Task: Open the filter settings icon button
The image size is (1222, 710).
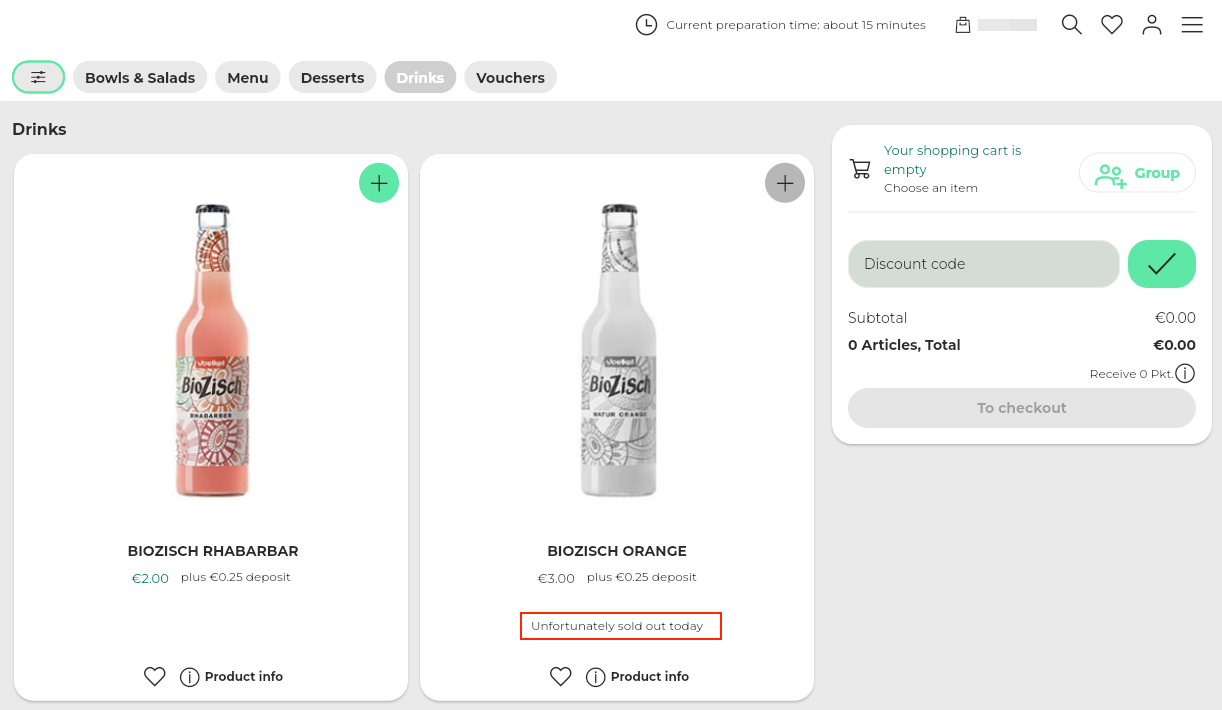Action: pyautogui.click(x=38, y=77)
